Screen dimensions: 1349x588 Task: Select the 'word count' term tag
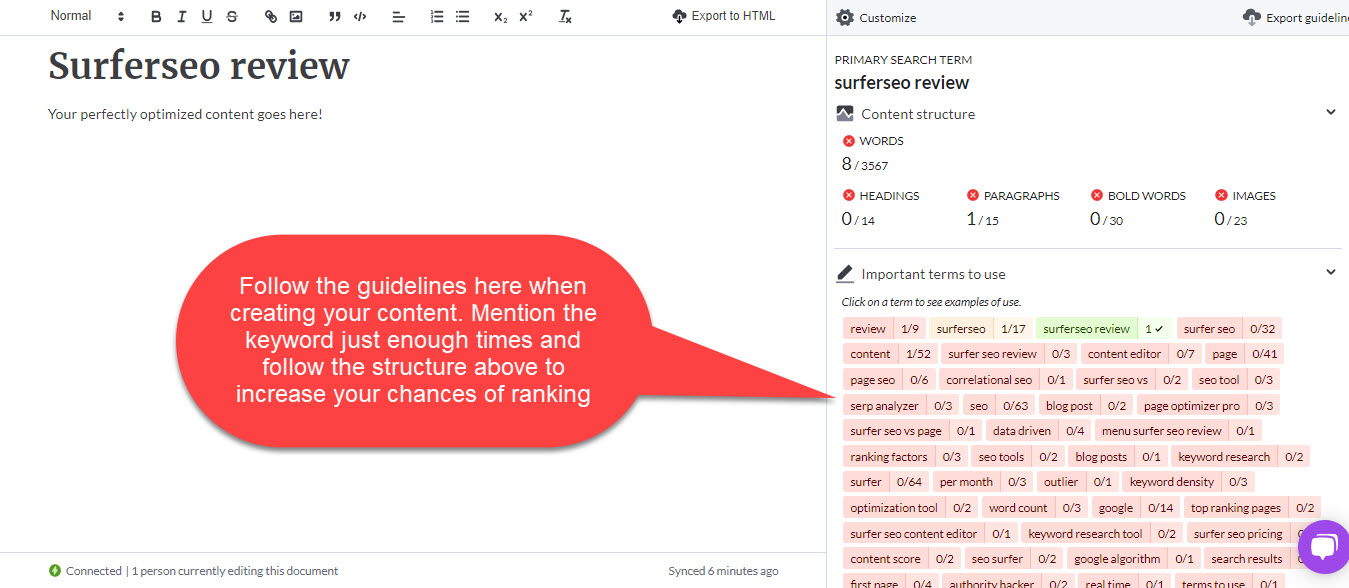[x=1035, y=508]
